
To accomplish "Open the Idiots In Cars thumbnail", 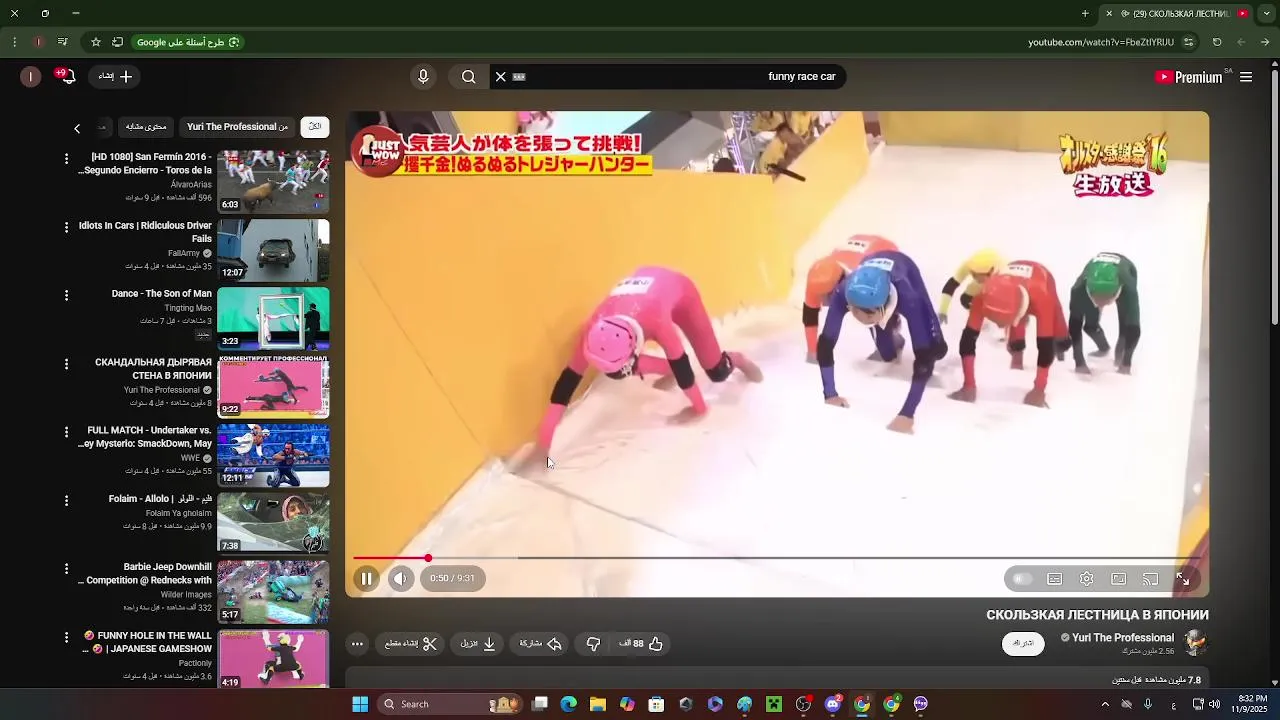I will click(x=273, y=250).
